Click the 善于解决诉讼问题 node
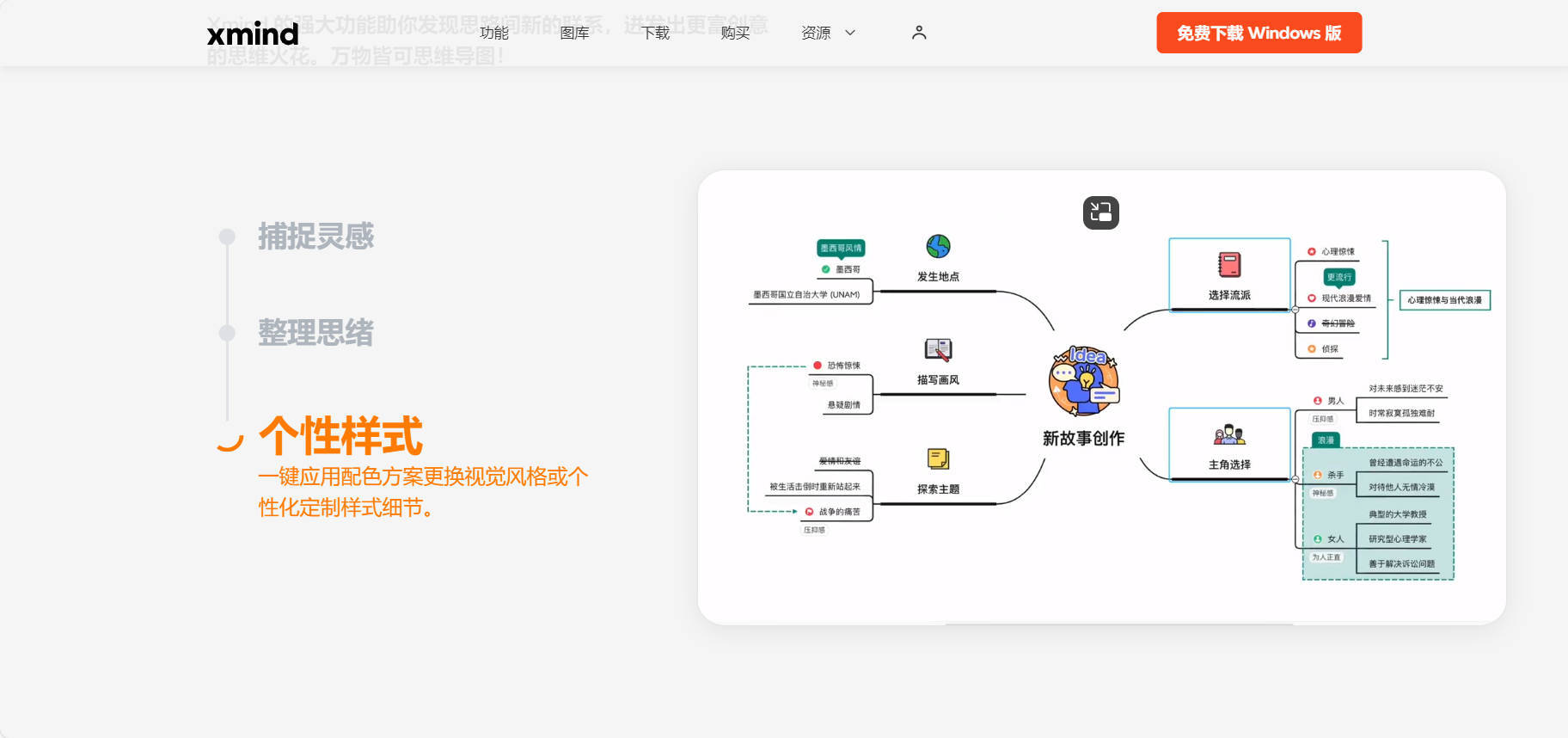Image resolution: width=1568 pixels, height=738 pixels. click(x=1402, y=564)
